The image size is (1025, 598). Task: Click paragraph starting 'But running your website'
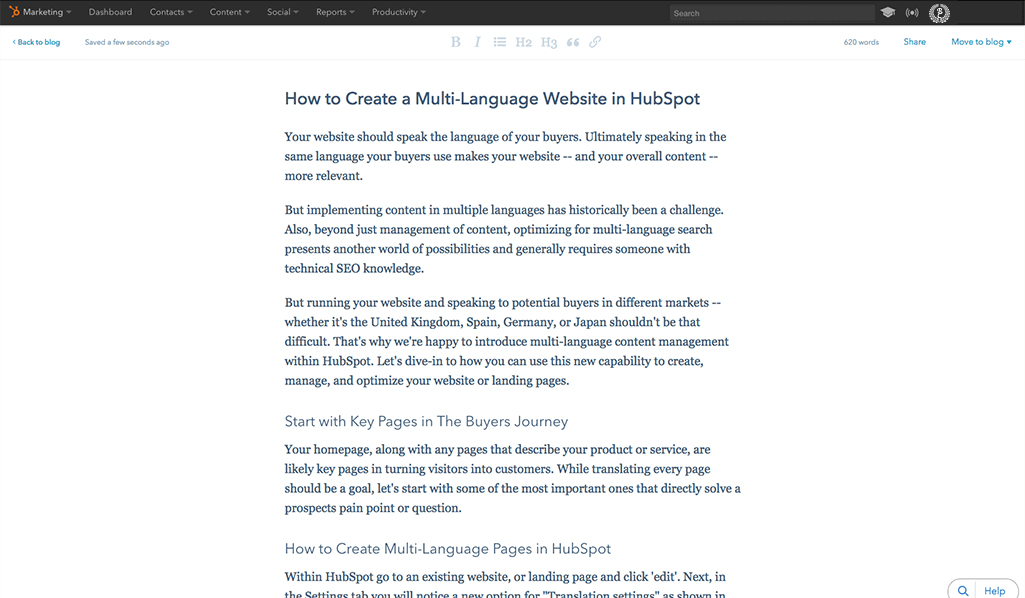click(507, 341)
